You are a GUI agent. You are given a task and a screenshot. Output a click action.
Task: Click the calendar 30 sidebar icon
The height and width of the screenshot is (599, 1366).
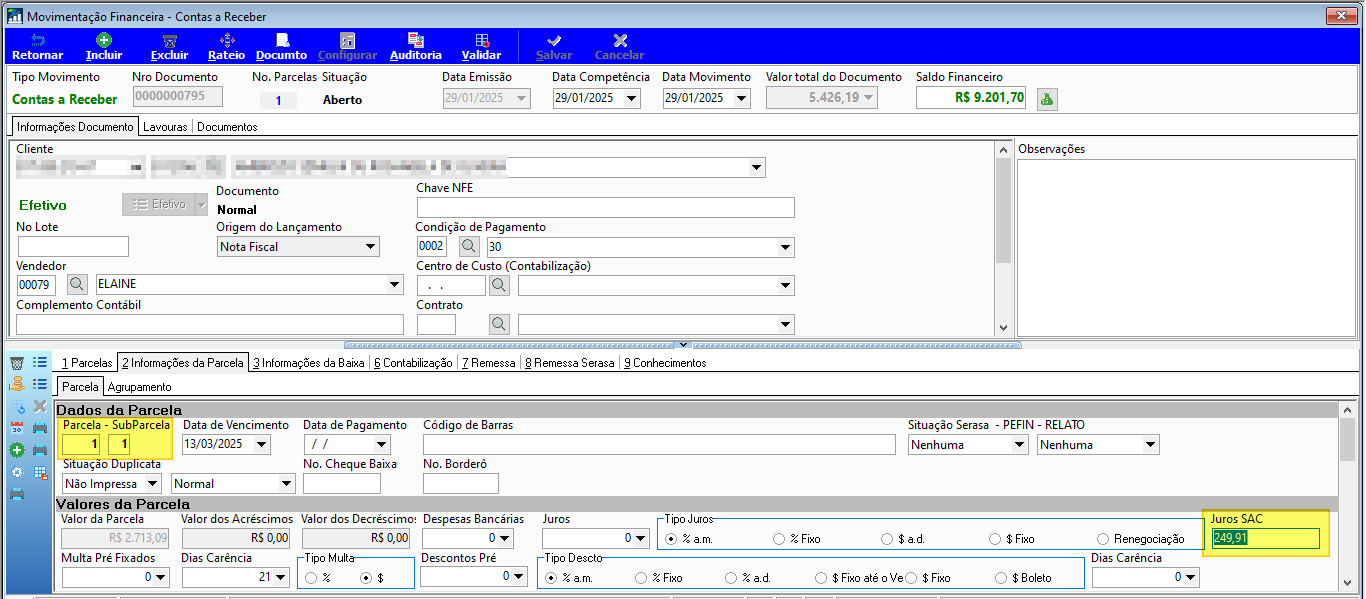17,428
